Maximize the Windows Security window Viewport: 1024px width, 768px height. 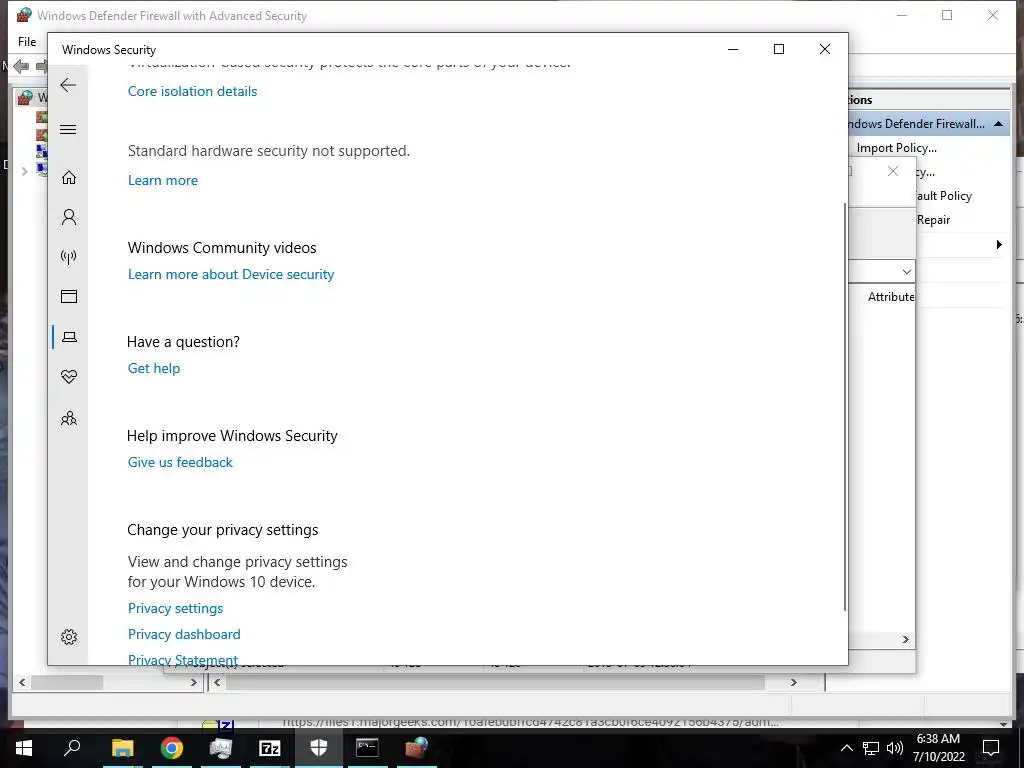tap(778, 50)
